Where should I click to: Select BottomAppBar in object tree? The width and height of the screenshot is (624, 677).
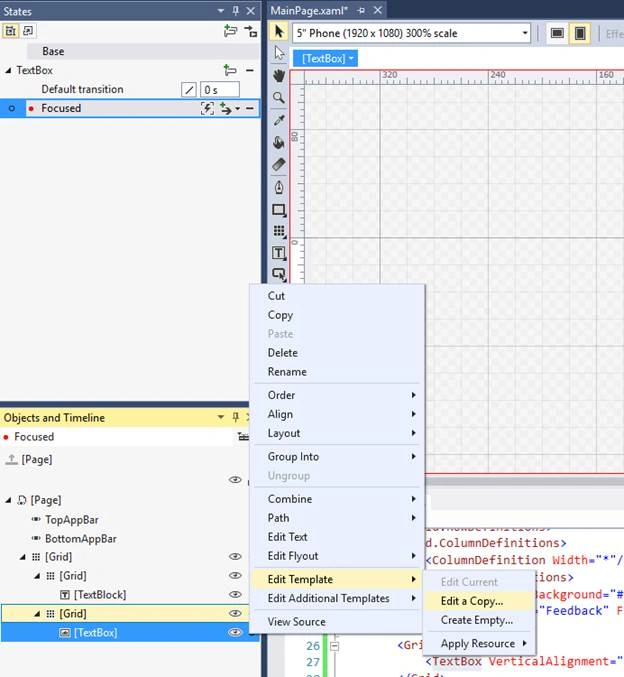81,538
